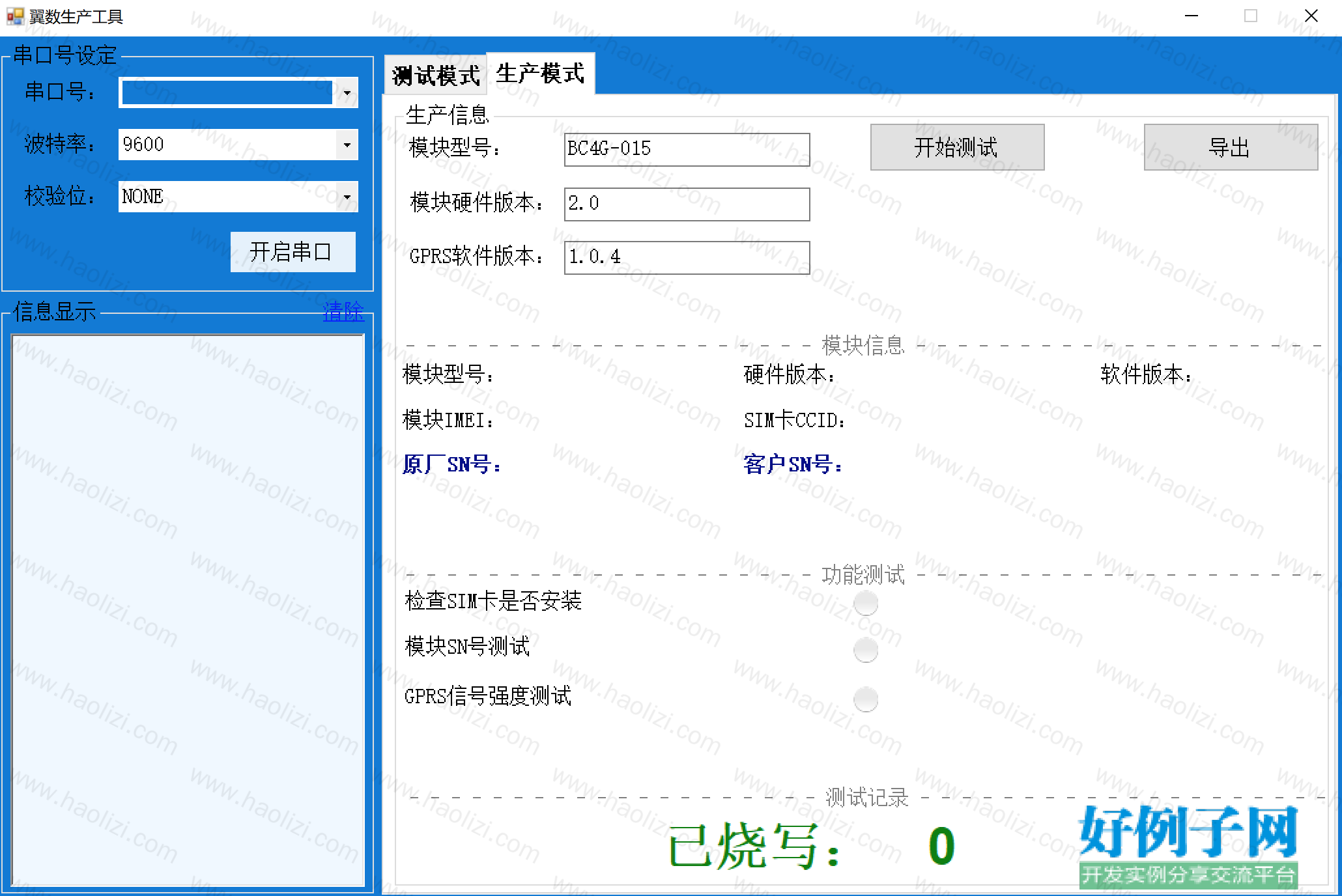Image resolution: width=1342 pixels, height=896 pixels.
Task: Click the 硬件版本 label in 模块信息
Action: (x=789, y=374)
